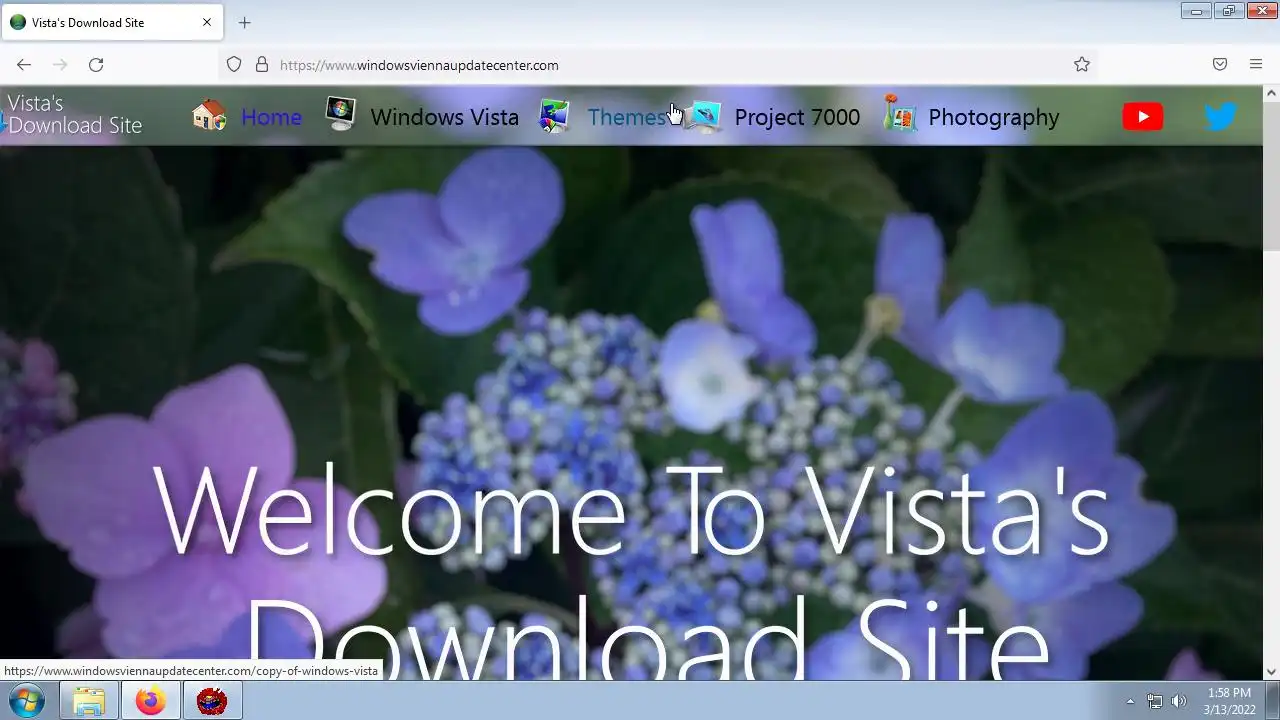Close the Vista's Download Site tab
The width and height of the screenshot is (1280, 720).
click(x=207, y=22)
